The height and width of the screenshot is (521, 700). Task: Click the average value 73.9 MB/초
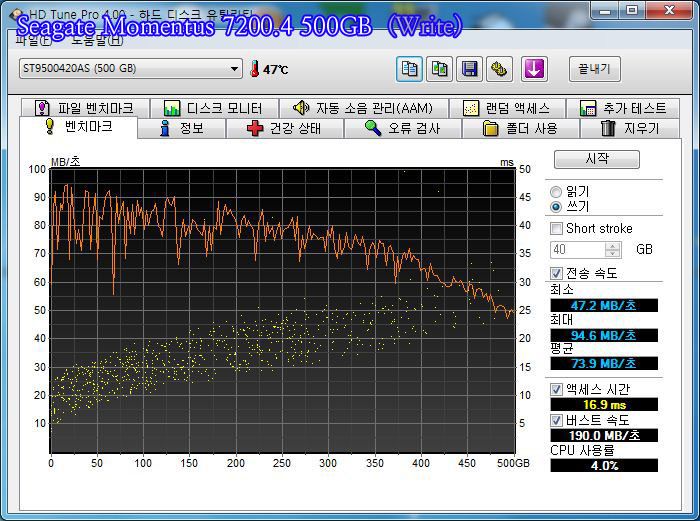(604, 363)
